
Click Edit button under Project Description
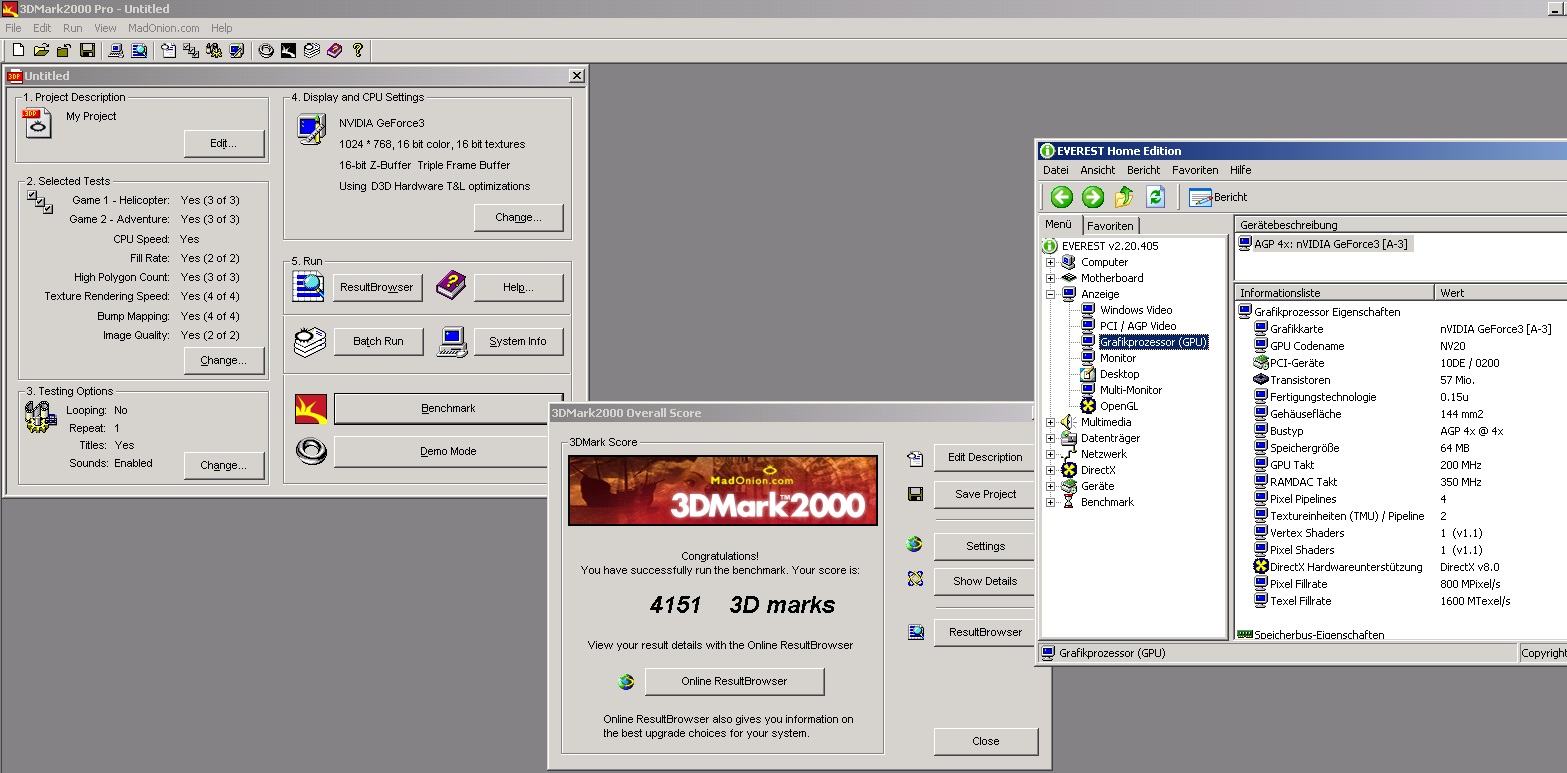[224, 144]
